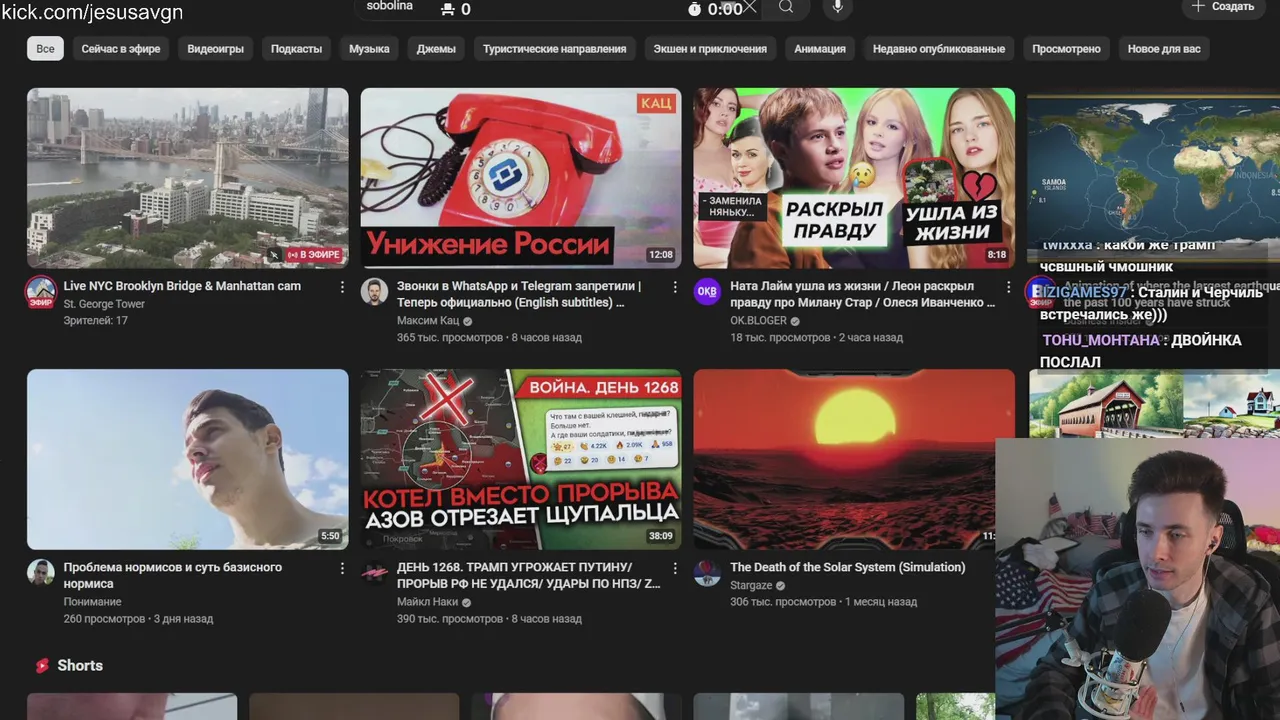Open title Звонки в WhatsApp и Telegram запретили
Screen dimensions: 1280x720
(x=519, y=294)
